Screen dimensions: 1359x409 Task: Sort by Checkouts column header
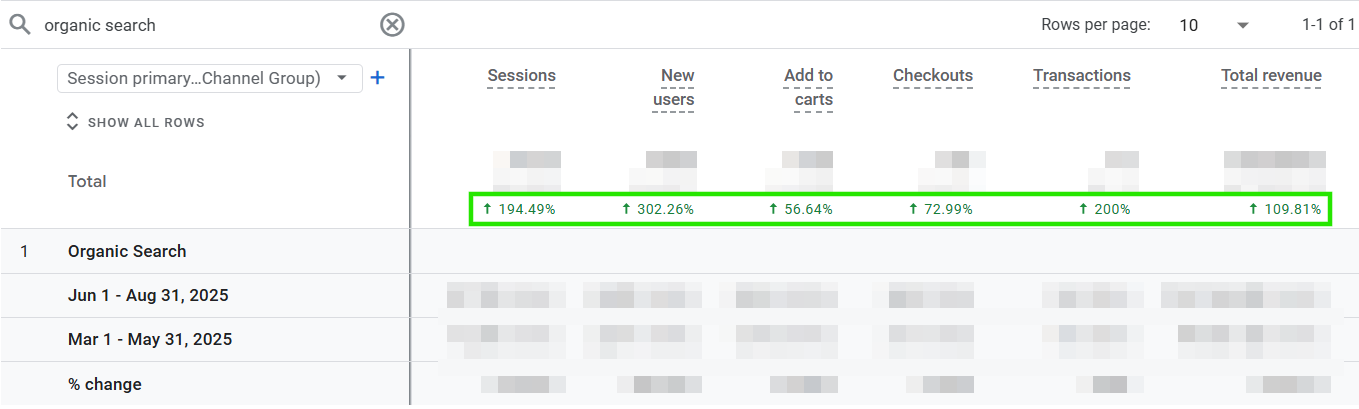tap(932, 76)
